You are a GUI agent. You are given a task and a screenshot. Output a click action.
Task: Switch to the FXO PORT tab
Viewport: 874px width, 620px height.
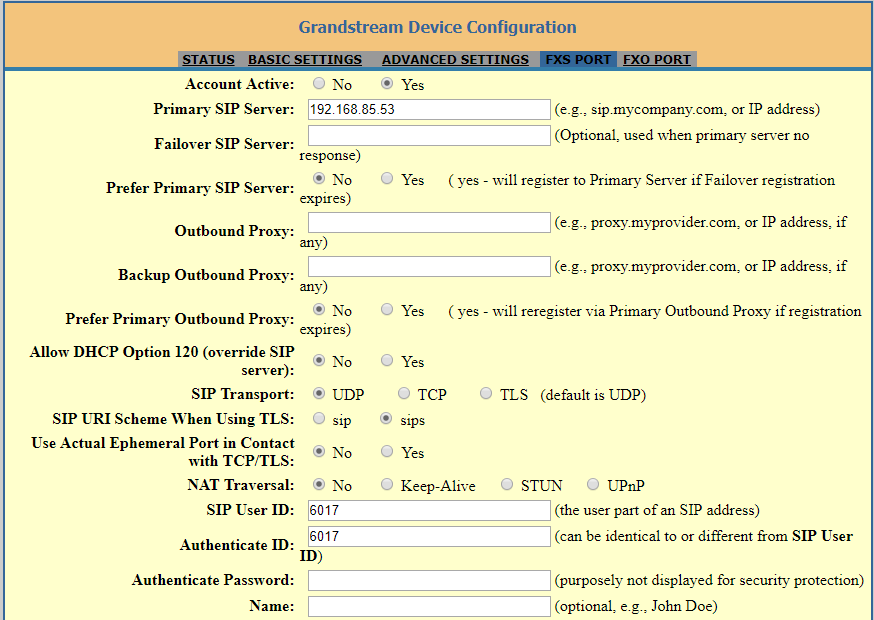pyautogui.click(x=657, y=60)
